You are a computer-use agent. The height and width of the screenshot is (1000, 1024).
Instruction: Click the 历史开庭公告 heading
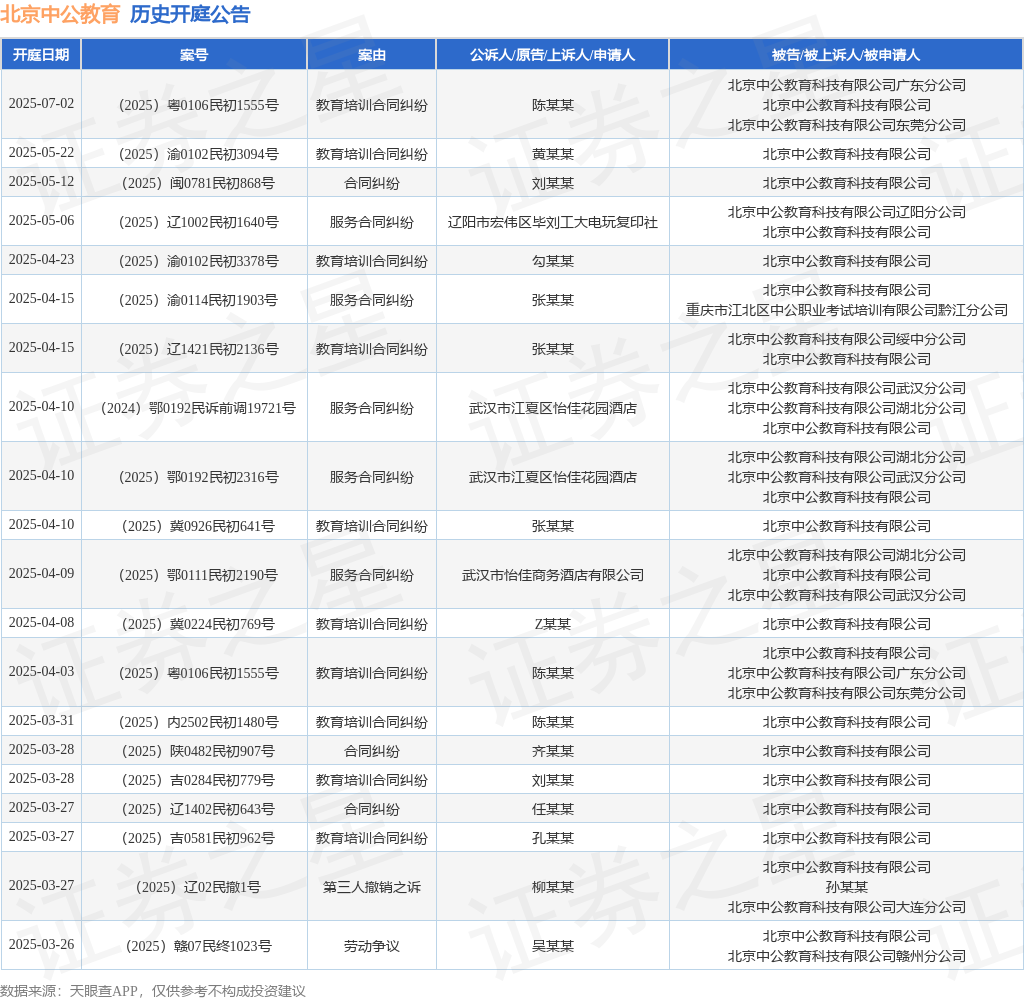coord(190,14)
